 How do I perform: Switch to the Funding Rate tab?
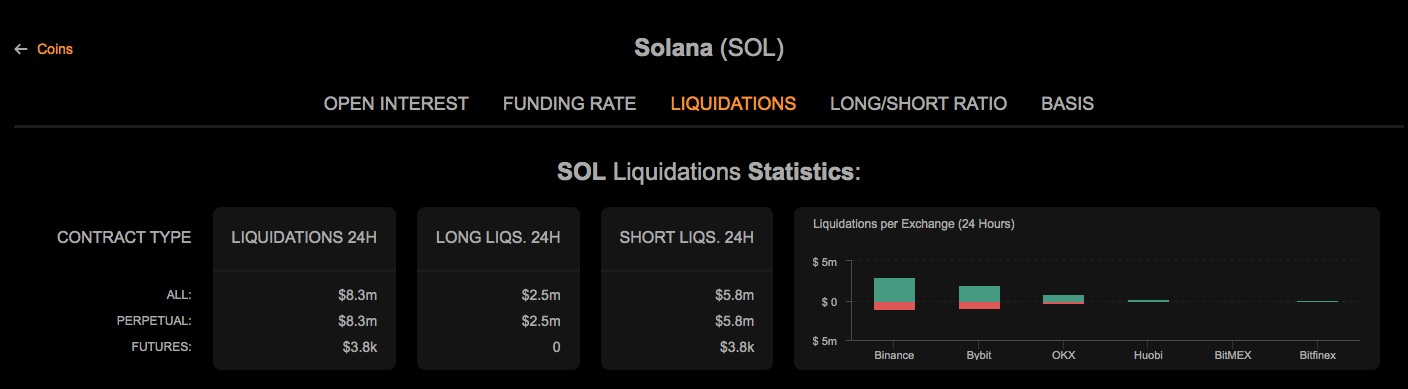coord(569,103)
